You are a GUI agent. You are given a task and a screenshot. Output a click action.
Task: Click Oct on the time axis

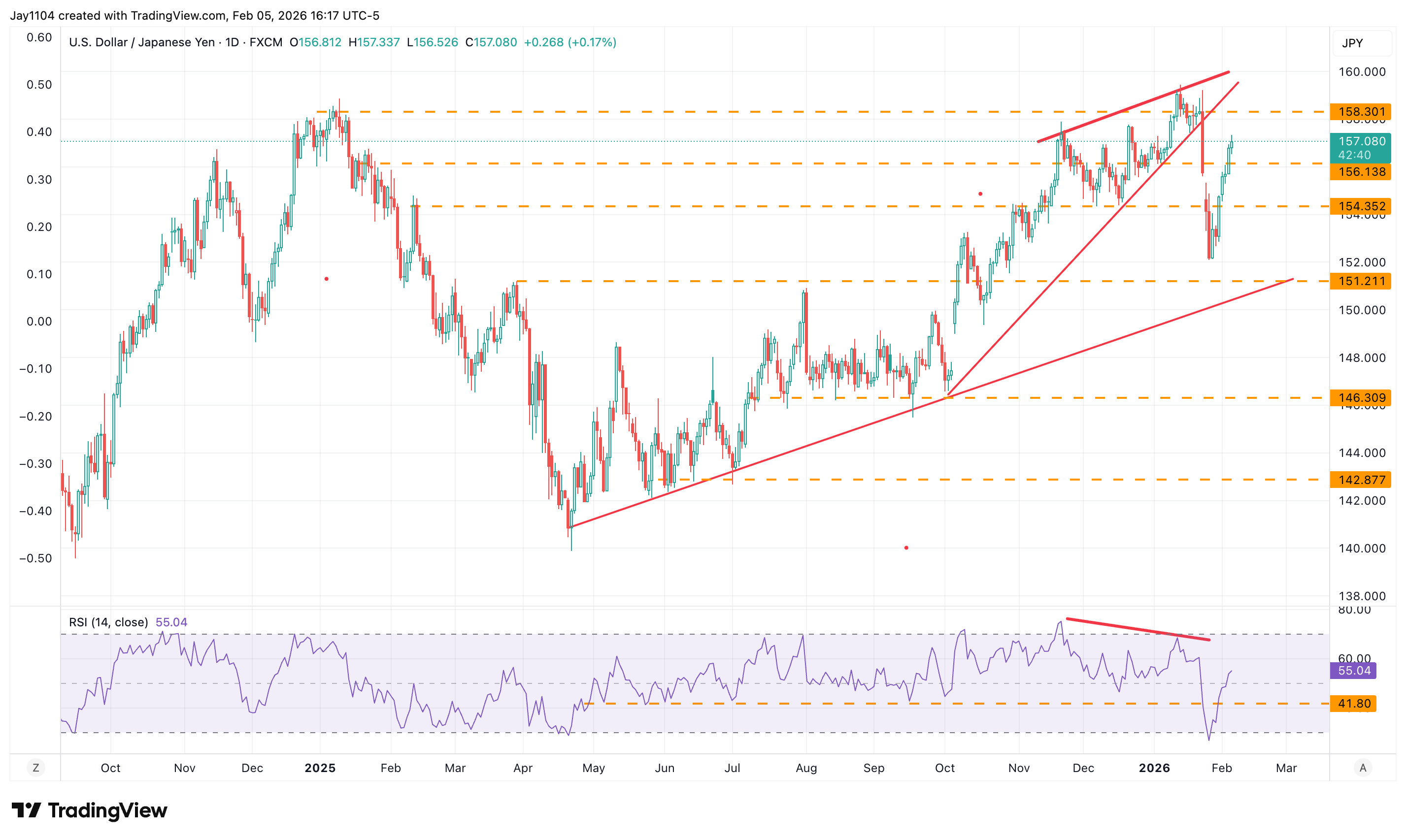click(110, 768)
